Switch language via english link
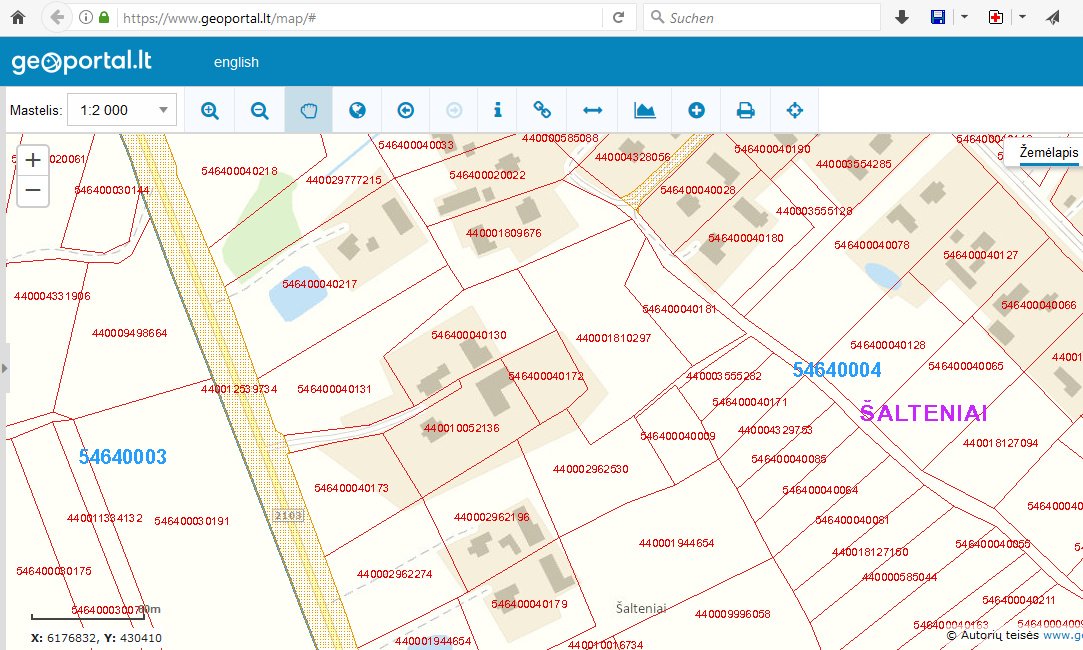The image size is (1083, 650). pos(236,62)
